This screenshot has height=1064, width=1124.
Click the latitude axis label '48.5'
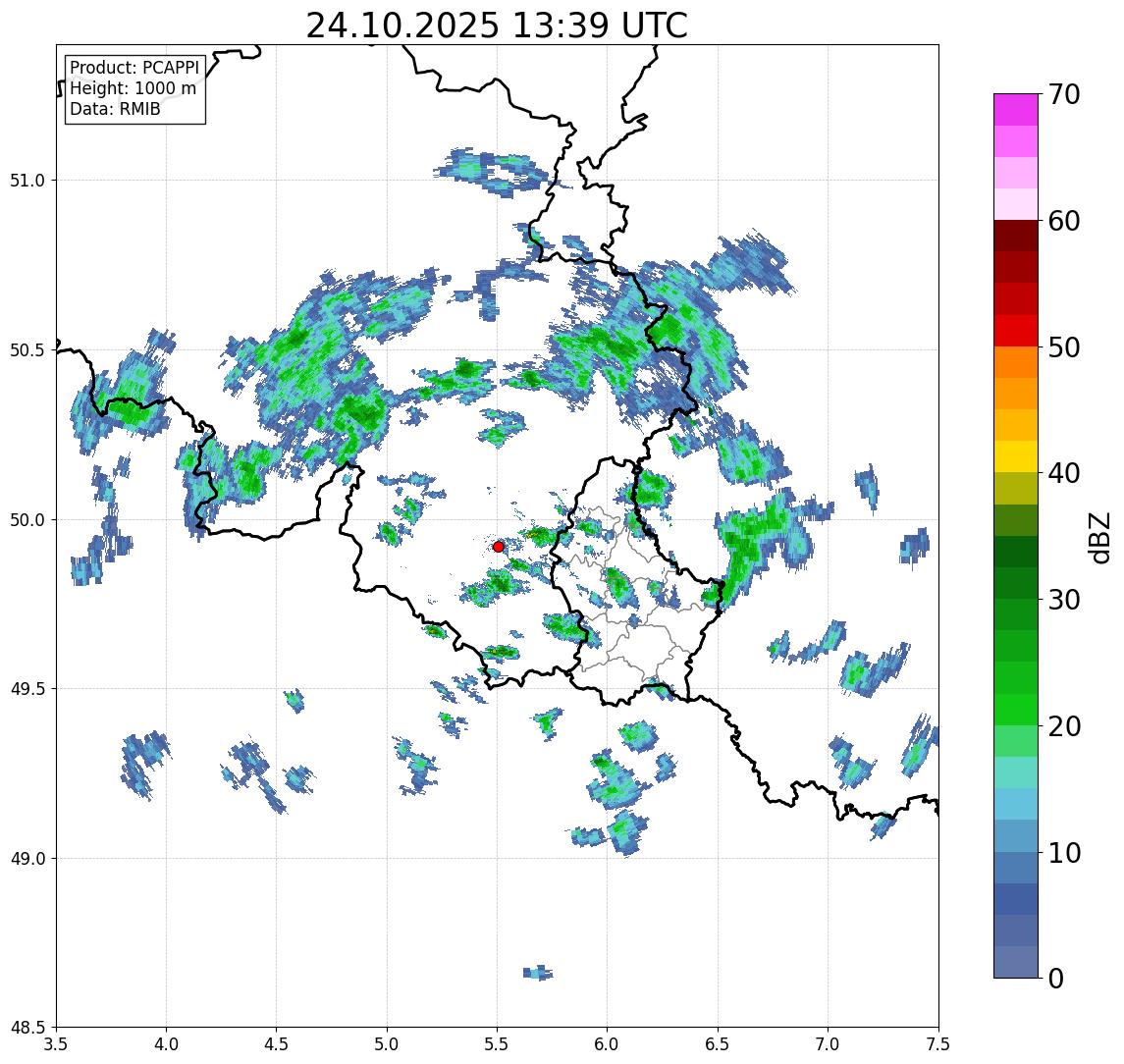[27, 1028]
